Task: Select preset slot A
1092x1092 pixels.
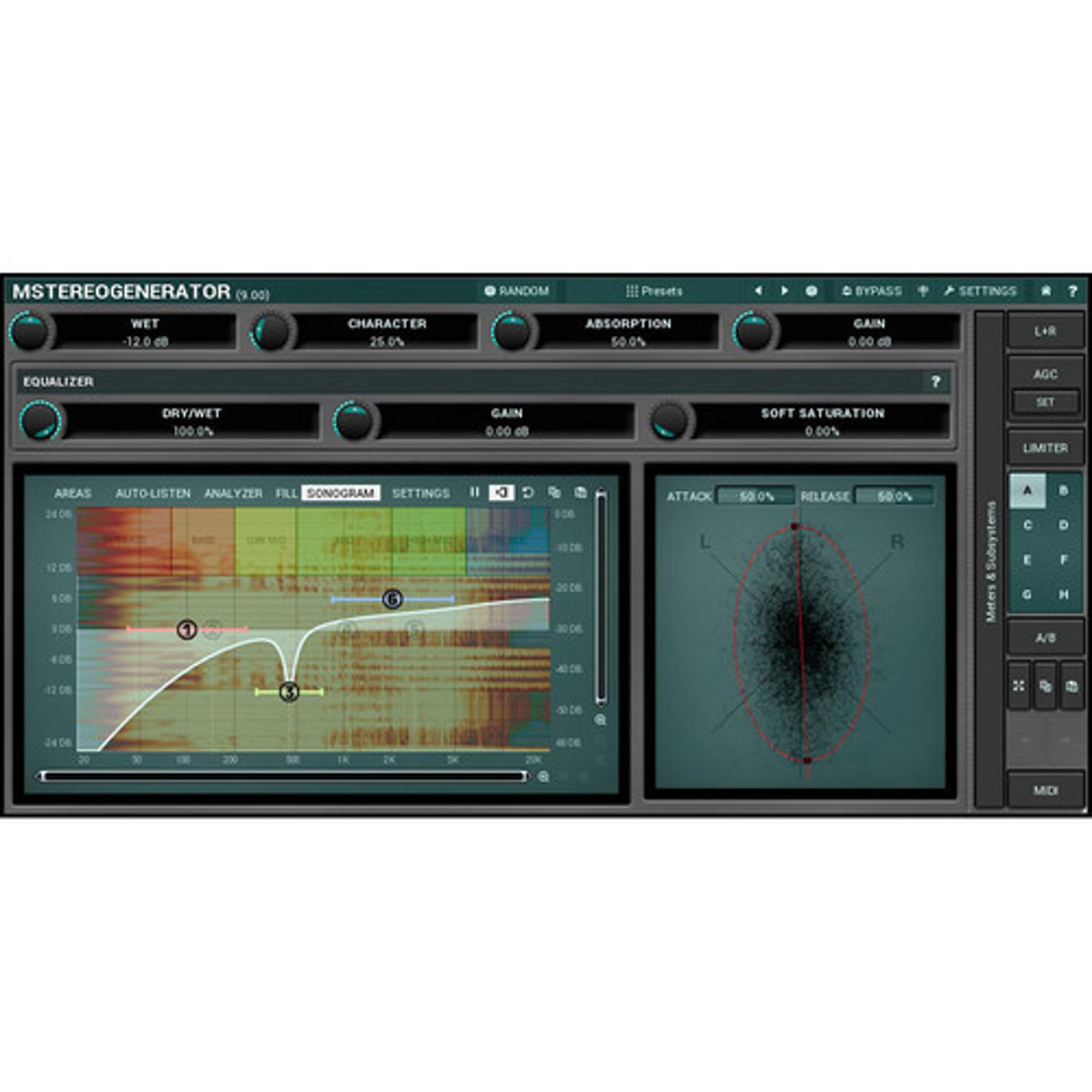Action: click(x=1027, y=490)
